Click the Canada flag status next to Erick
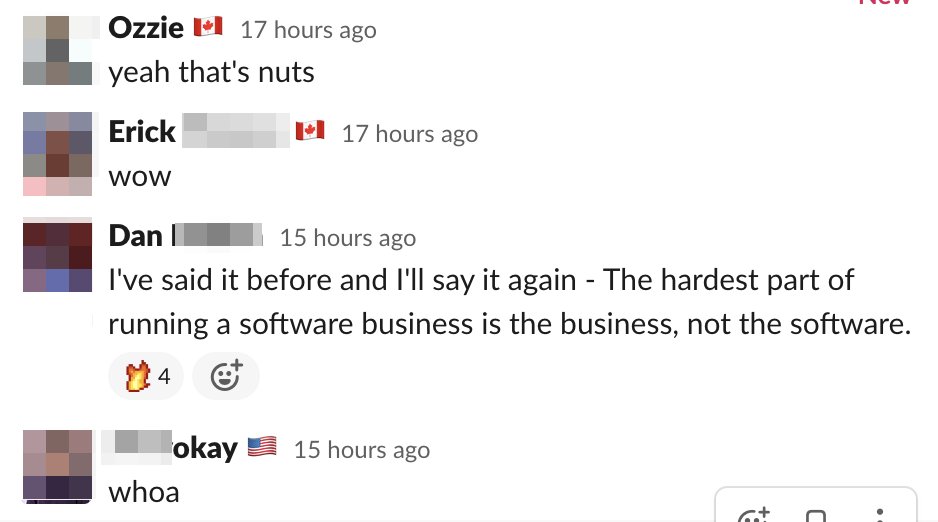938x522 pixels. (310, 131)
